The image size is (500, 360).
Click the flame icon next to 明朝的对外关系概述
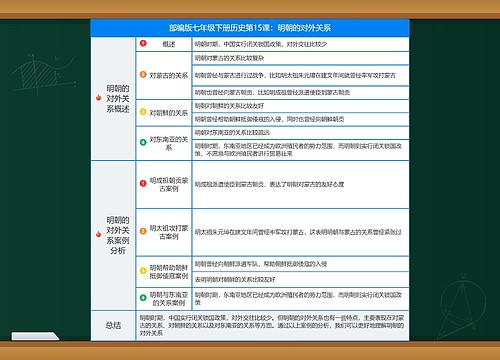pos(98,97)
